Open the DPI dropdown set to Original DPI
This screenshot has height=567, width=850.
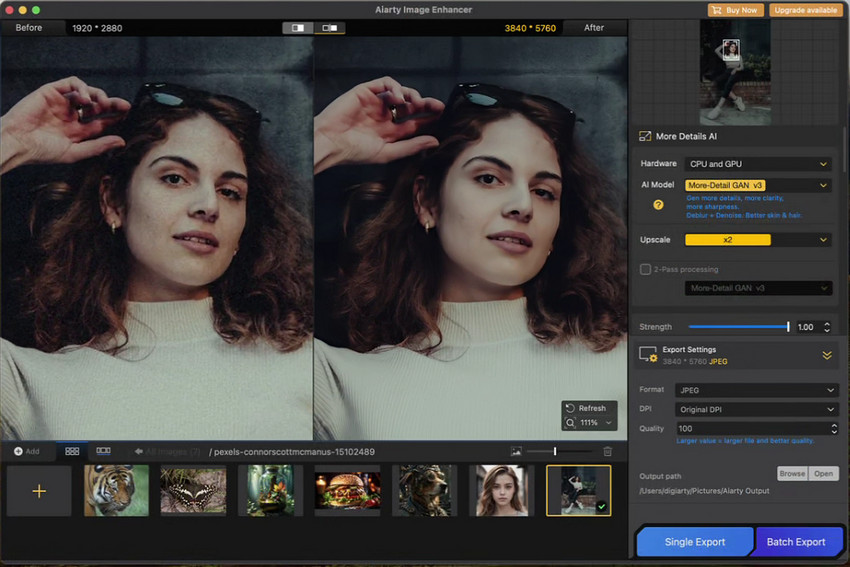(756, 409)
